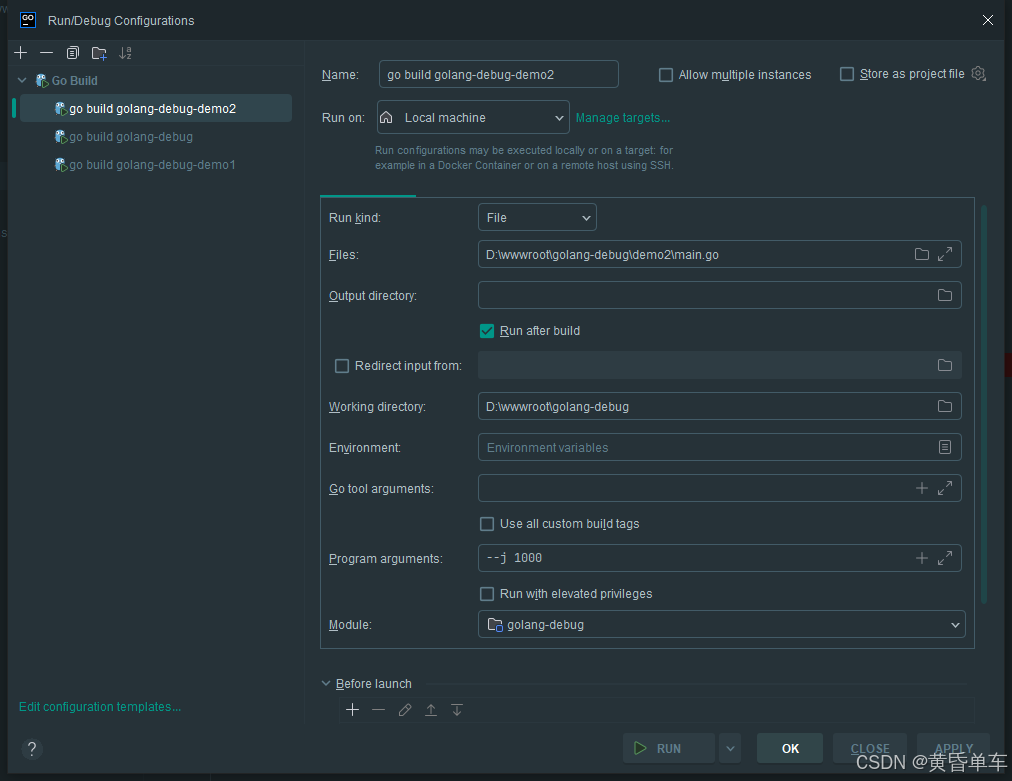Select go build golang-debug configuration
The height and width of the screenshot is (781, 1012).
(x=130, y=137)
